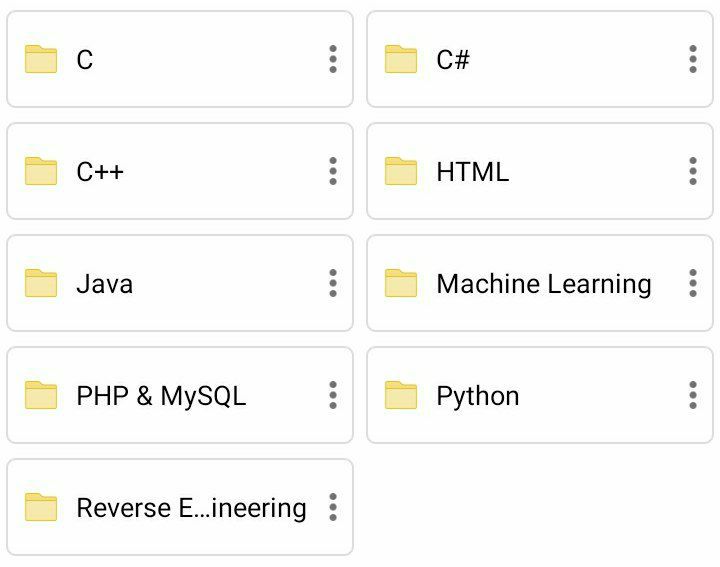The image size is (720, 567).
Task: Open the three-dot menu for C# folder
Action: click(693, 59)
